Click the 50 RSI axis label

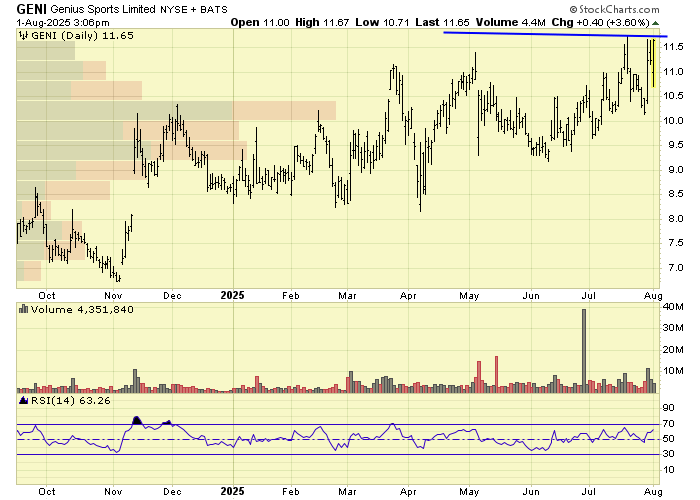669,439
